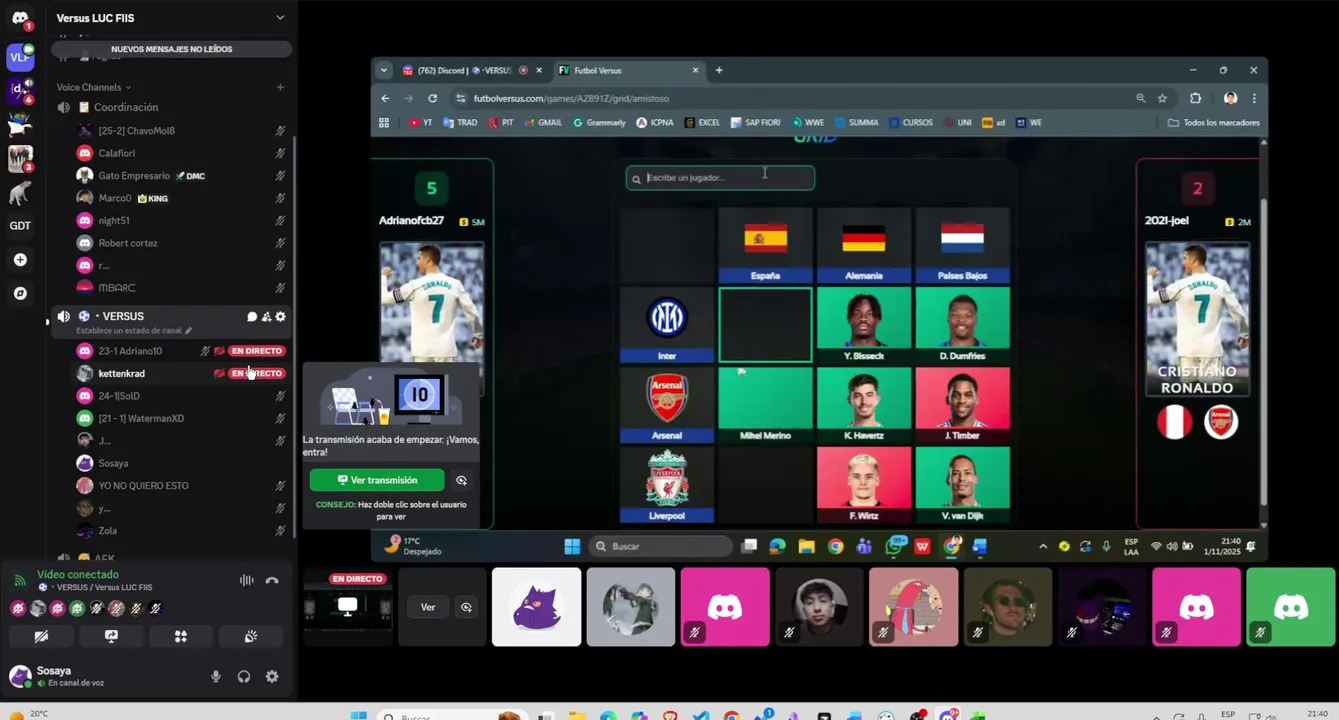Turn on camera in voice panel

pos(41,636)
